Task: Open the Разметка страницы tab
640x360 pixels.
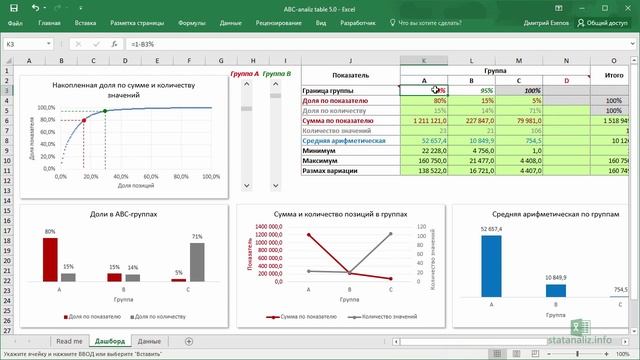Action: 137,23
